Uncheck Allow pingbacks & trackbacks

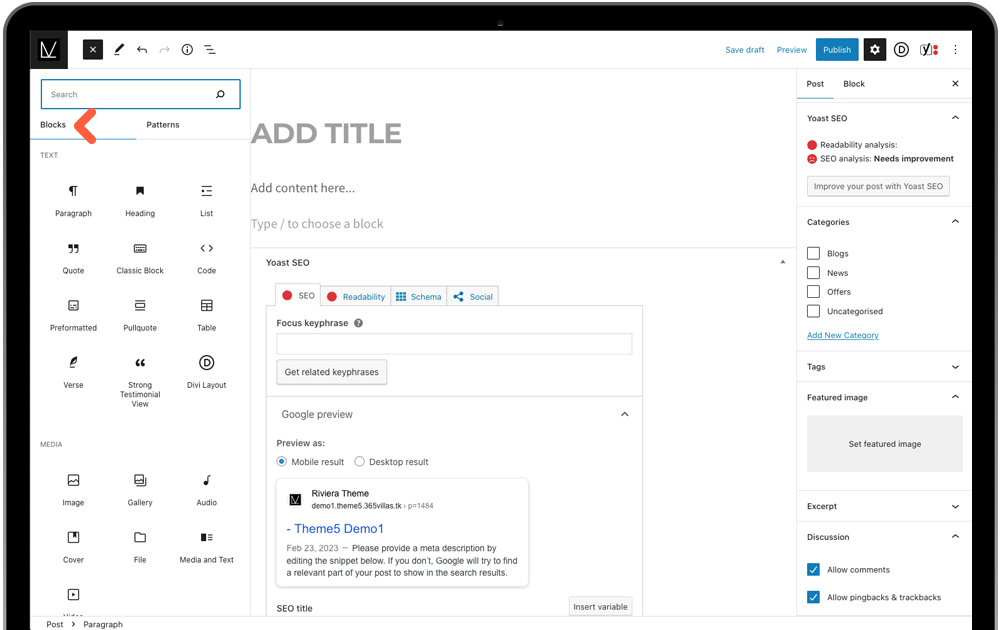[x=813, y=597]
